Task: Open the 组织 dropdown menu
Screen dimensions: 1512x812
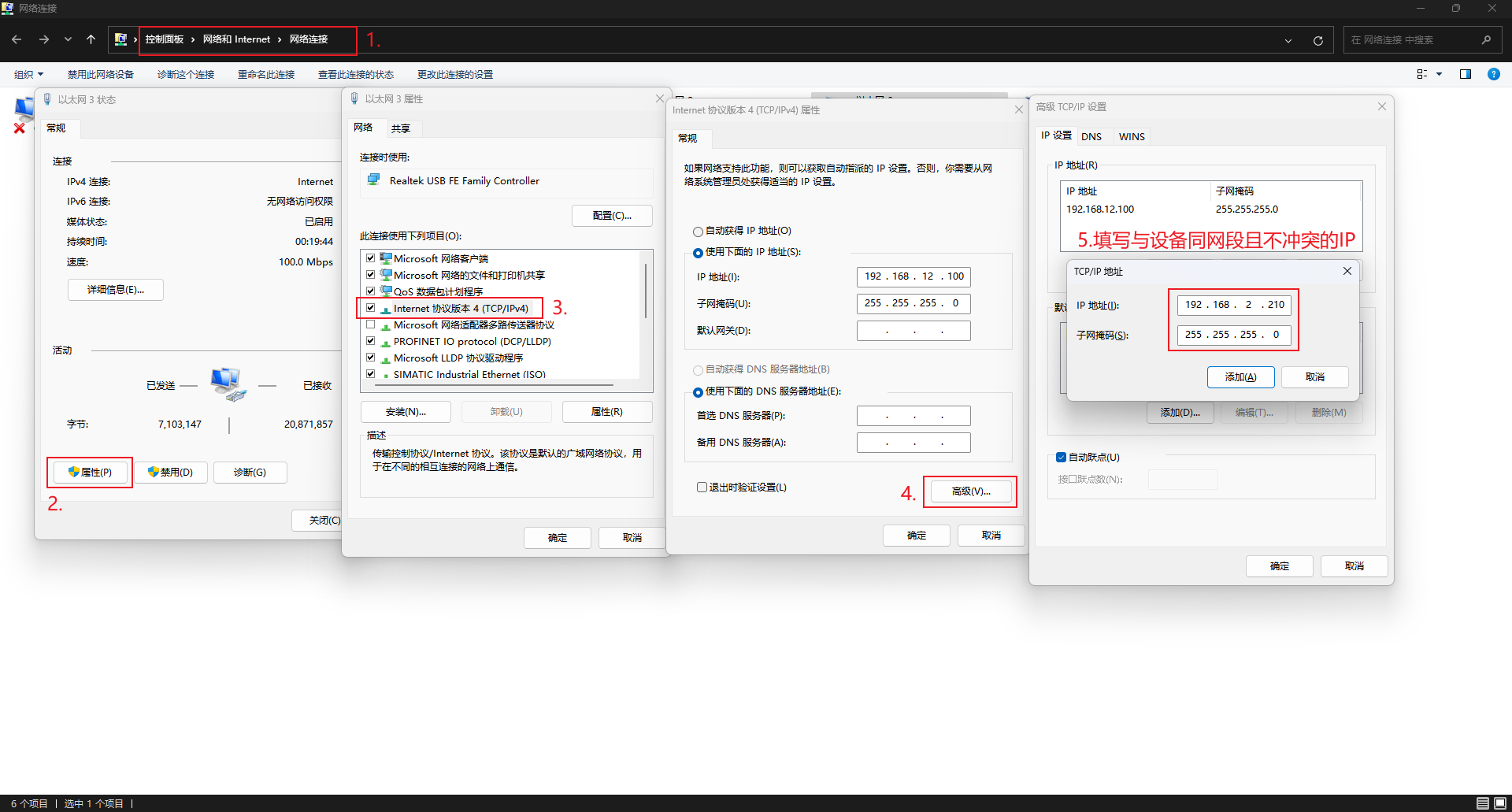Action: pyautogui.click(x=28, y=75)
